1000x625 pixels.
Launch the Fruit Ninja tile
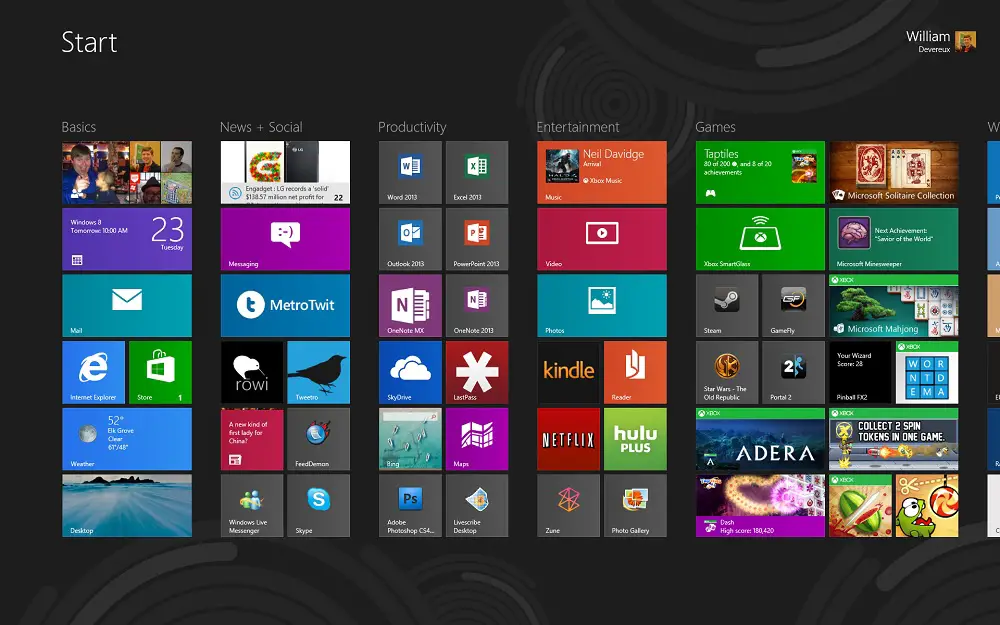860,505
